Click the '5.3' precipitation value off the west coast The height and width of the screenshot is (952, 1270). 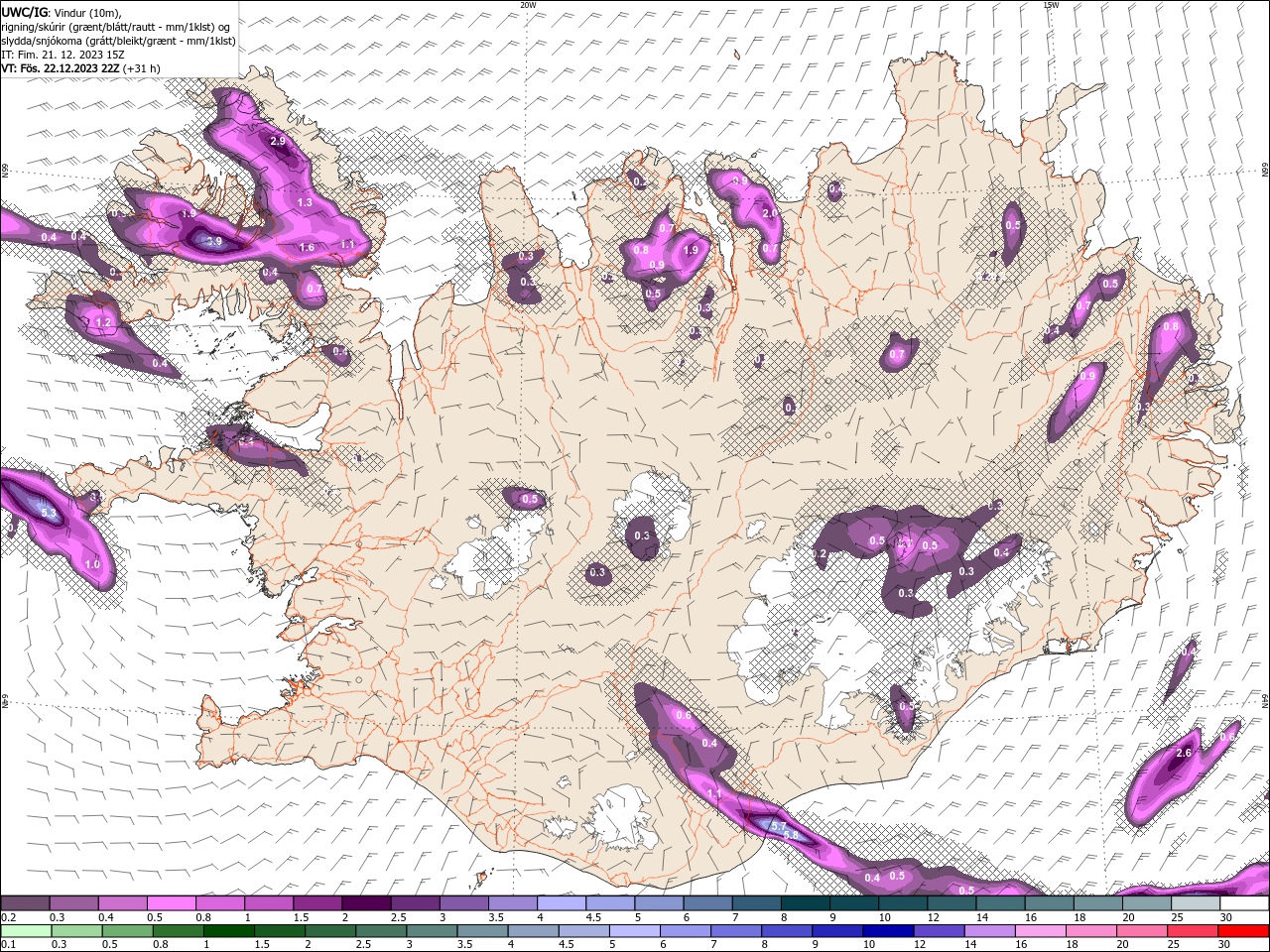click(x=48, y=515)
